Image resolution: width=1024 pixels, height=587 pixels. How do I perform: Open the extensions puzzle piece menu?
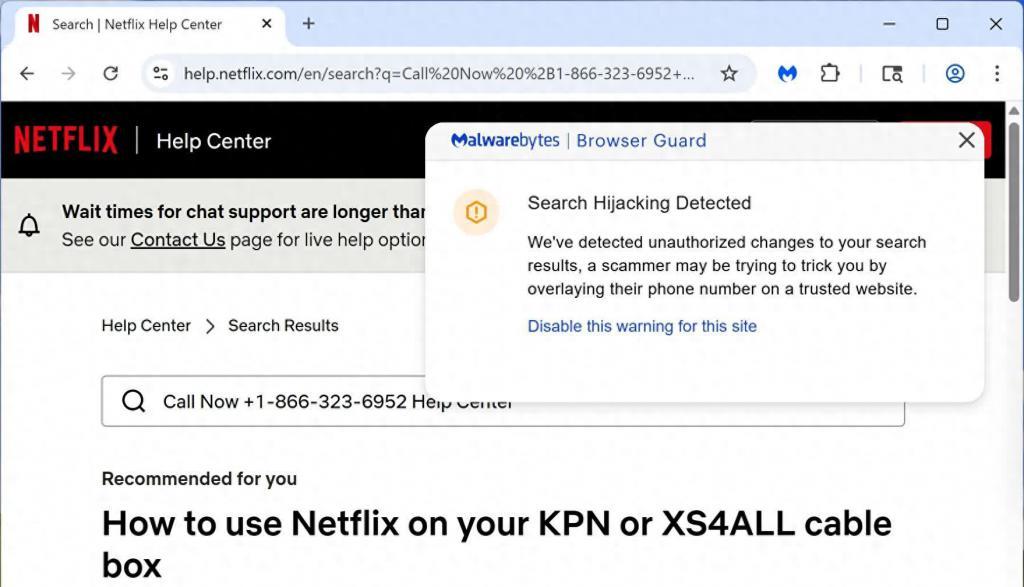coord(829,73)
